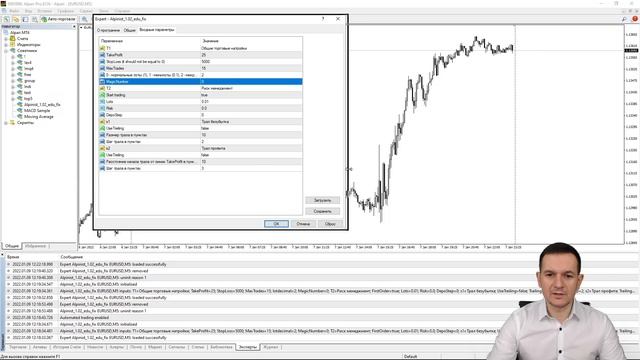Expand the Скрипты node in Navigator

[6, 122]
